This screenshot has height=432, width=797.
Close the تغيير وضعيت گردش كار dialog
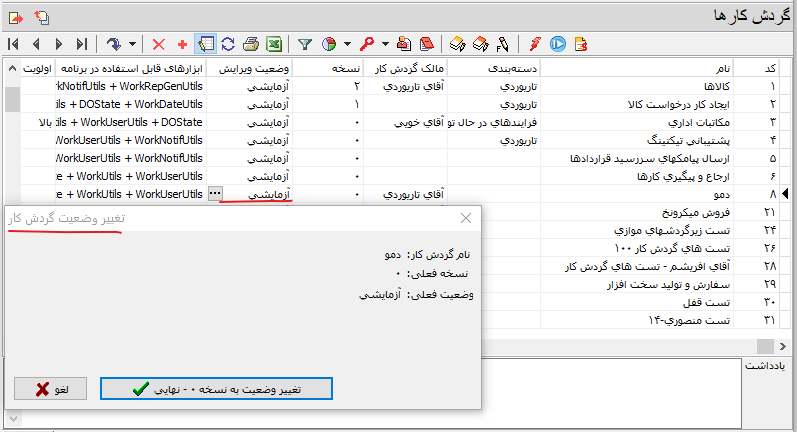coord(466,218)
